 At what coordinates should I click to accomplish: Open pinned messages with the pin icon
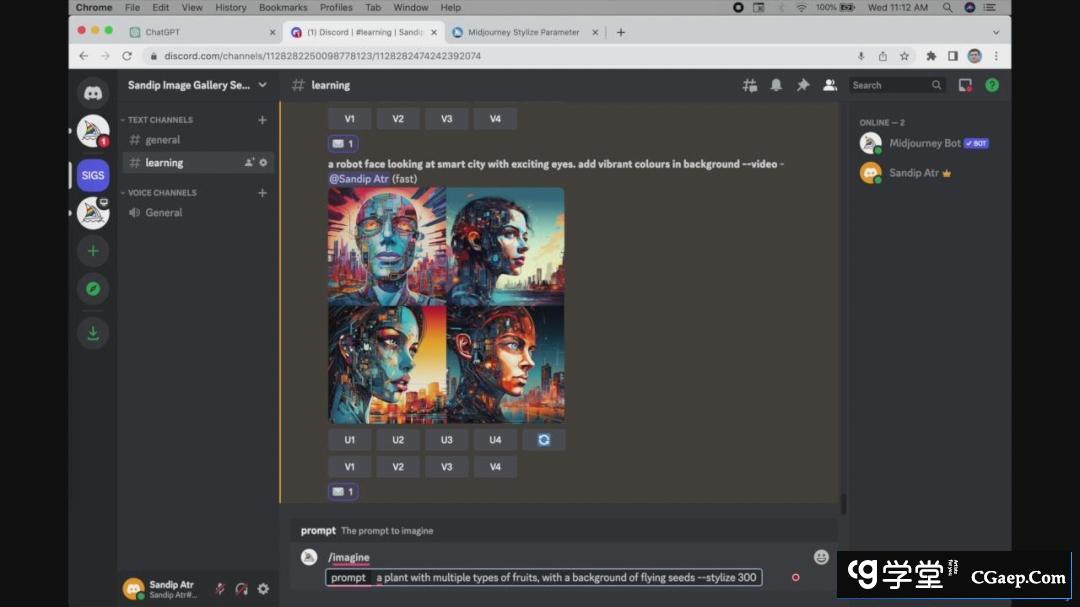click(x=802, y=86)
